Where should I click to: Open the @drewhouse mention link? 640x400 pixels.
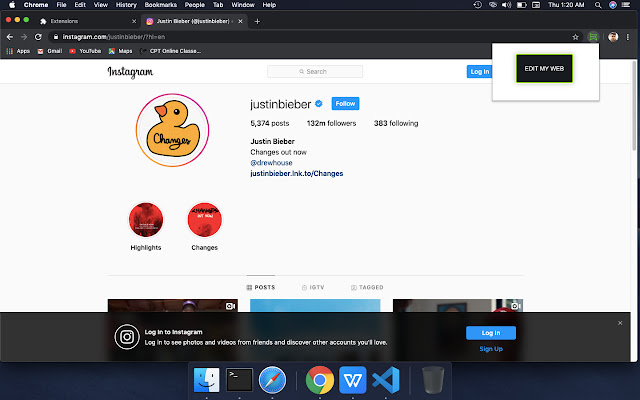point(271,163)
